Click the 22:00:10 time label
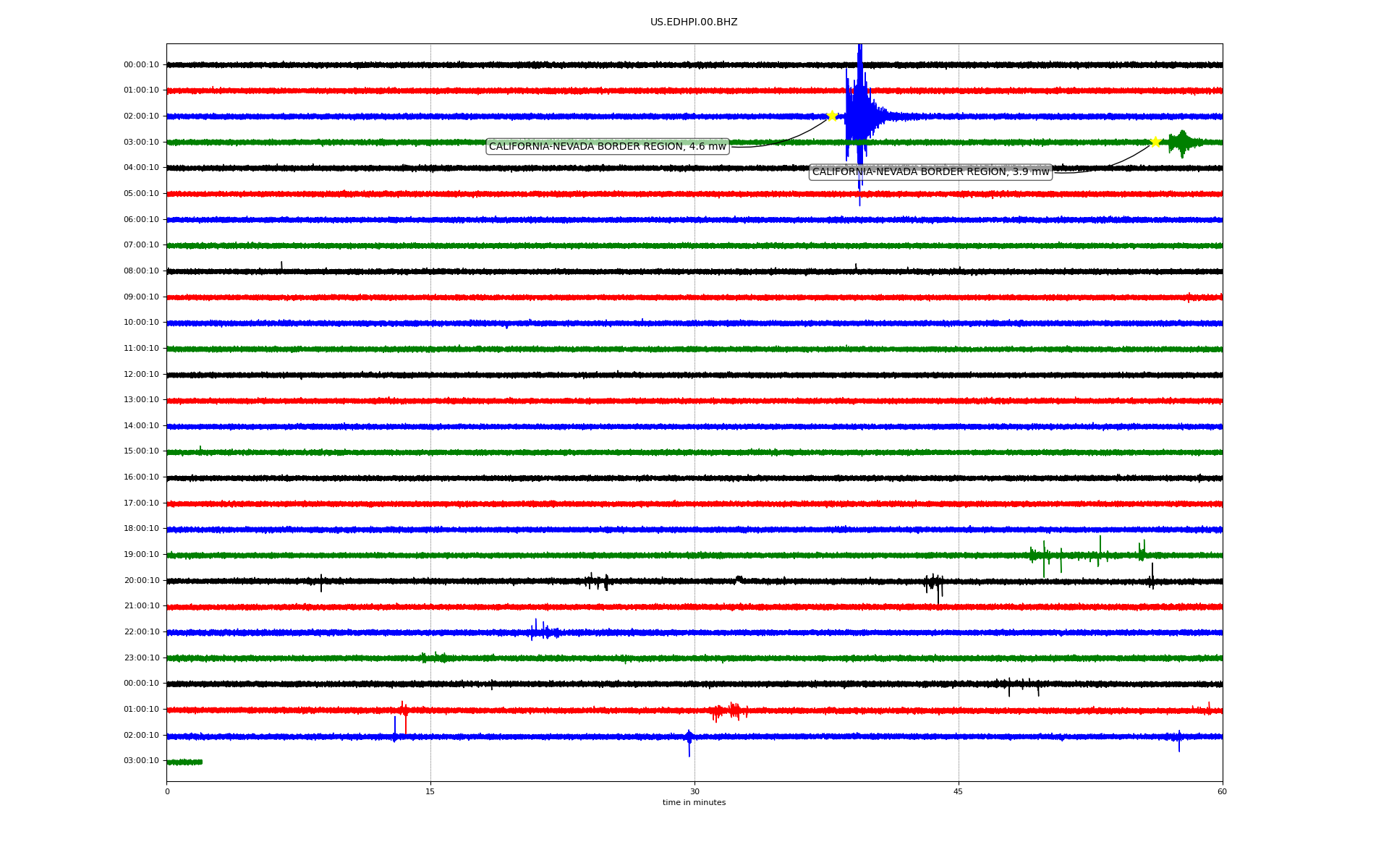The image size is (1389, 868). click(x=141, y=632)
